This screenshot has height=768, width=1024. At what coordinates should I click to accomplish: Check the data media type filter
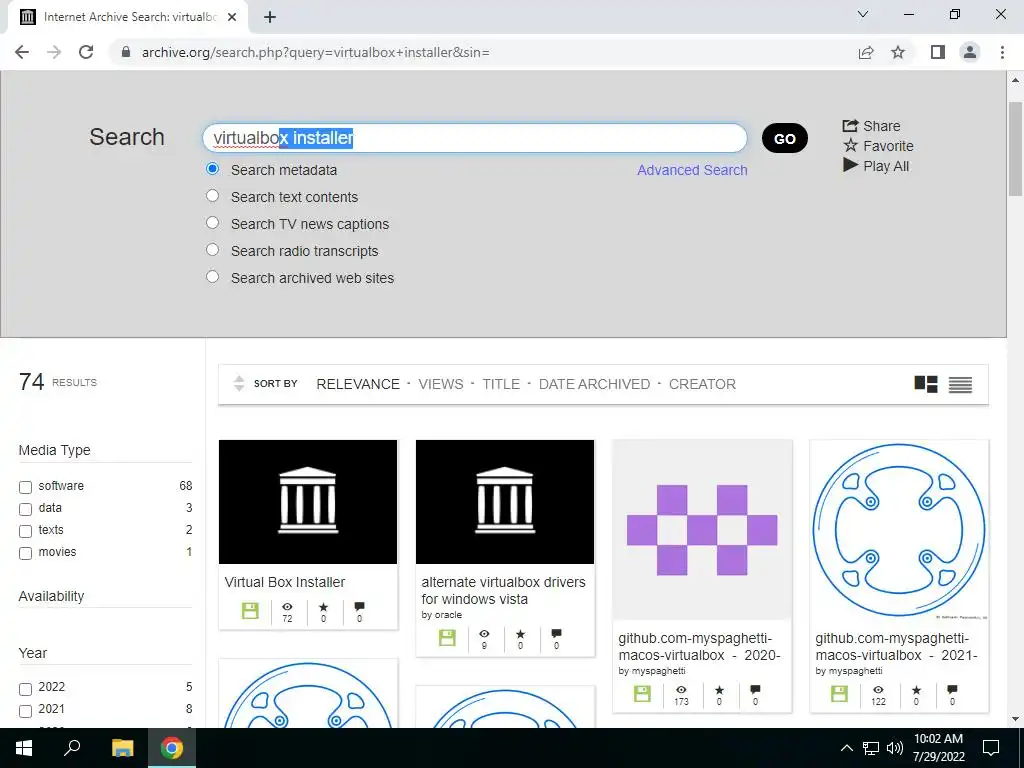pos(25,509)
